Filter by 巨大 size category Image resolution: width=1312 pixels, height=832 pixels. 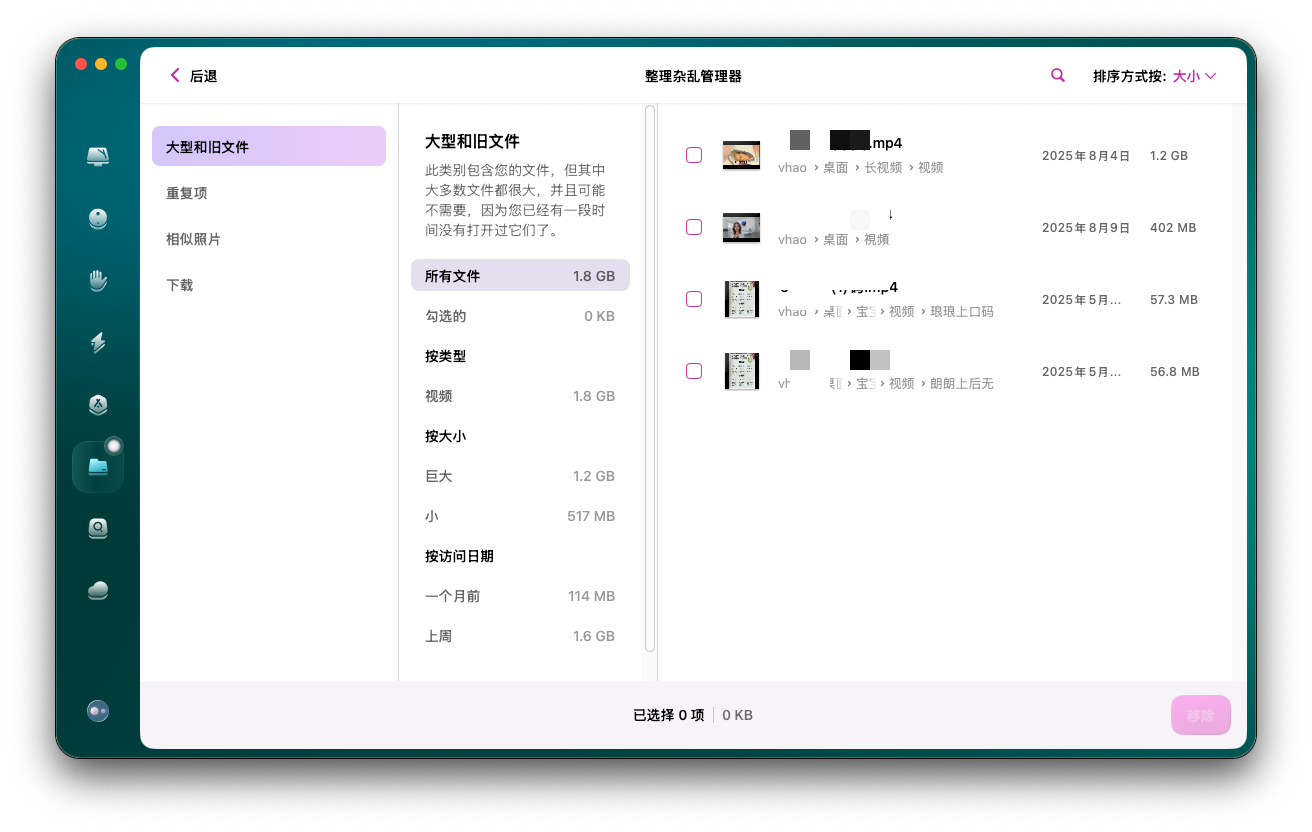[520, 476]
